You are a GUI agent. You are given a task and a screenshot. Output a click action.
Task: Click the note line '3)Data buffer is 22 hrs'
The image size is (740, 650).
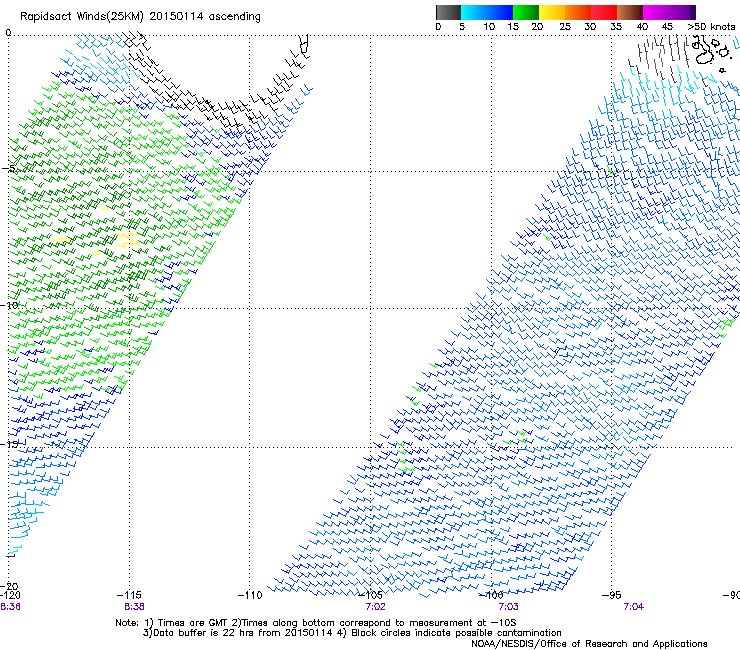tap(352, 633)
